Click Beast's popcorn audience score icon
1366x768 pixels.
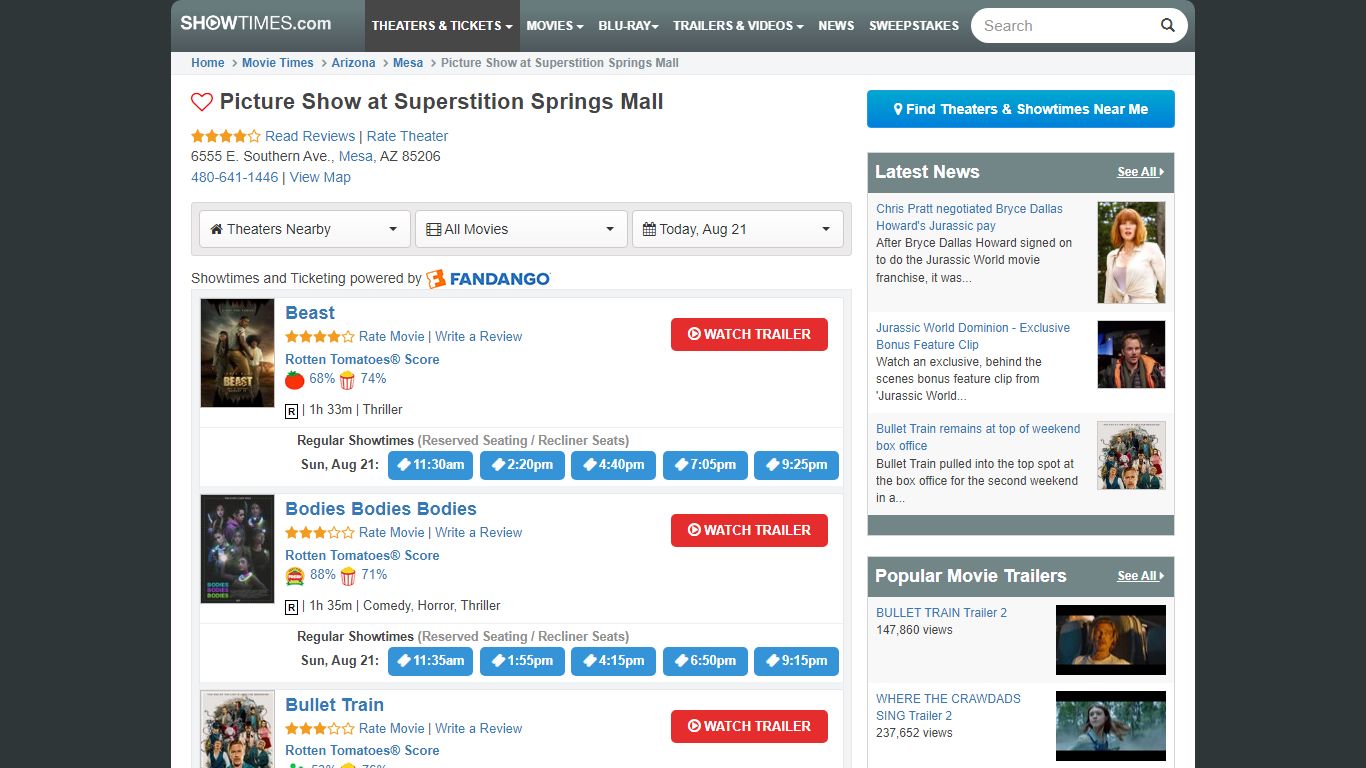[347, 380]
